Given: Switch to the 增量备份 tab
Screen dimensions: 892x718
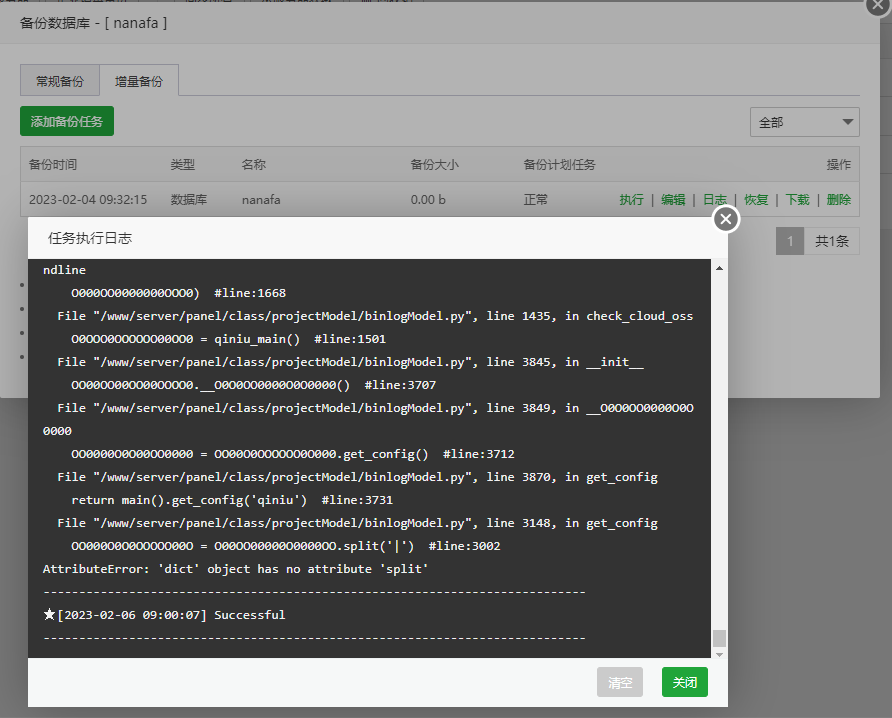Looking at the screenshot, I should click(139, 81).
